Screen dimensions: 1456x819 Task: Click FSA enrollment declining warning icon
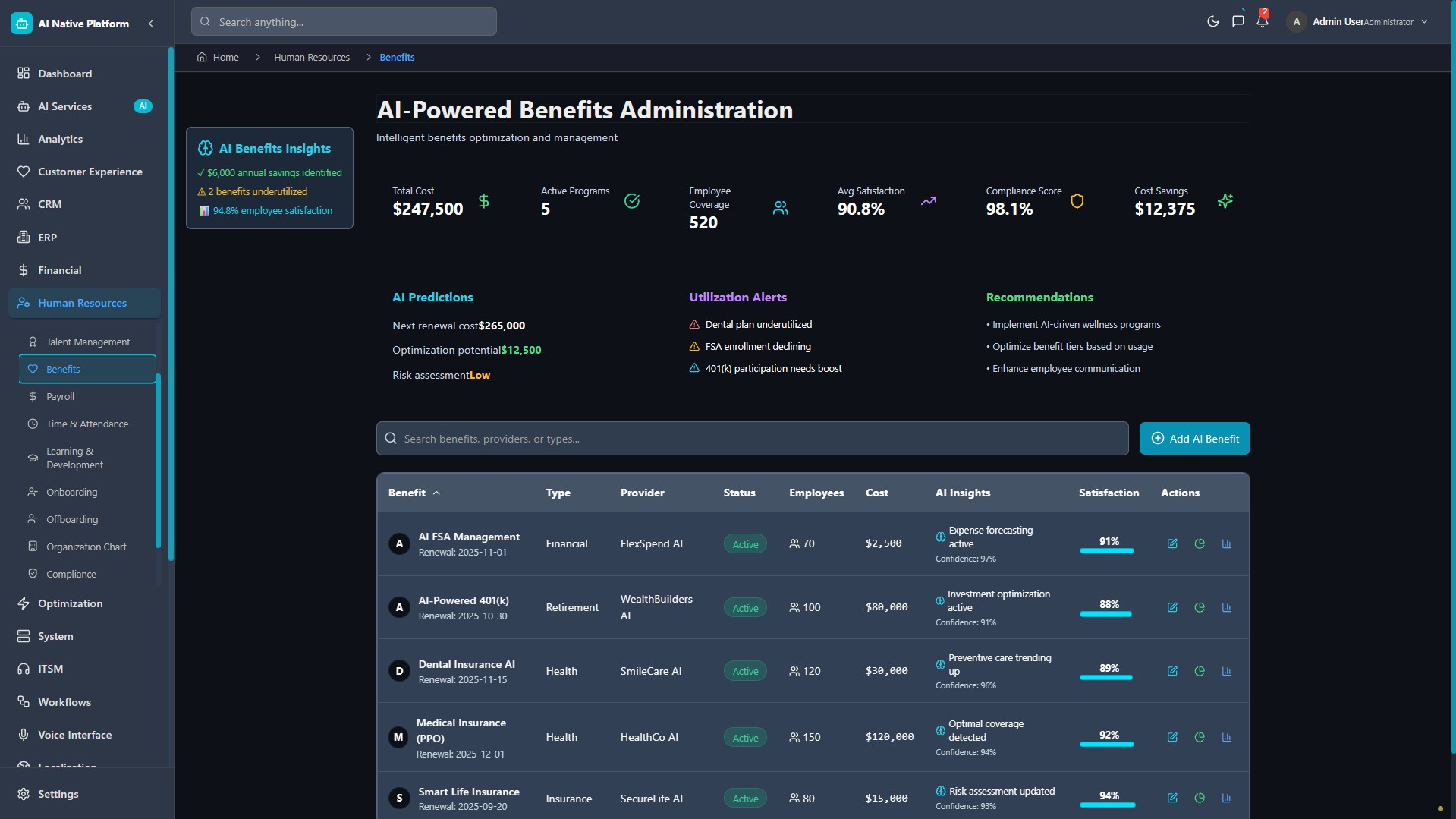694,347
